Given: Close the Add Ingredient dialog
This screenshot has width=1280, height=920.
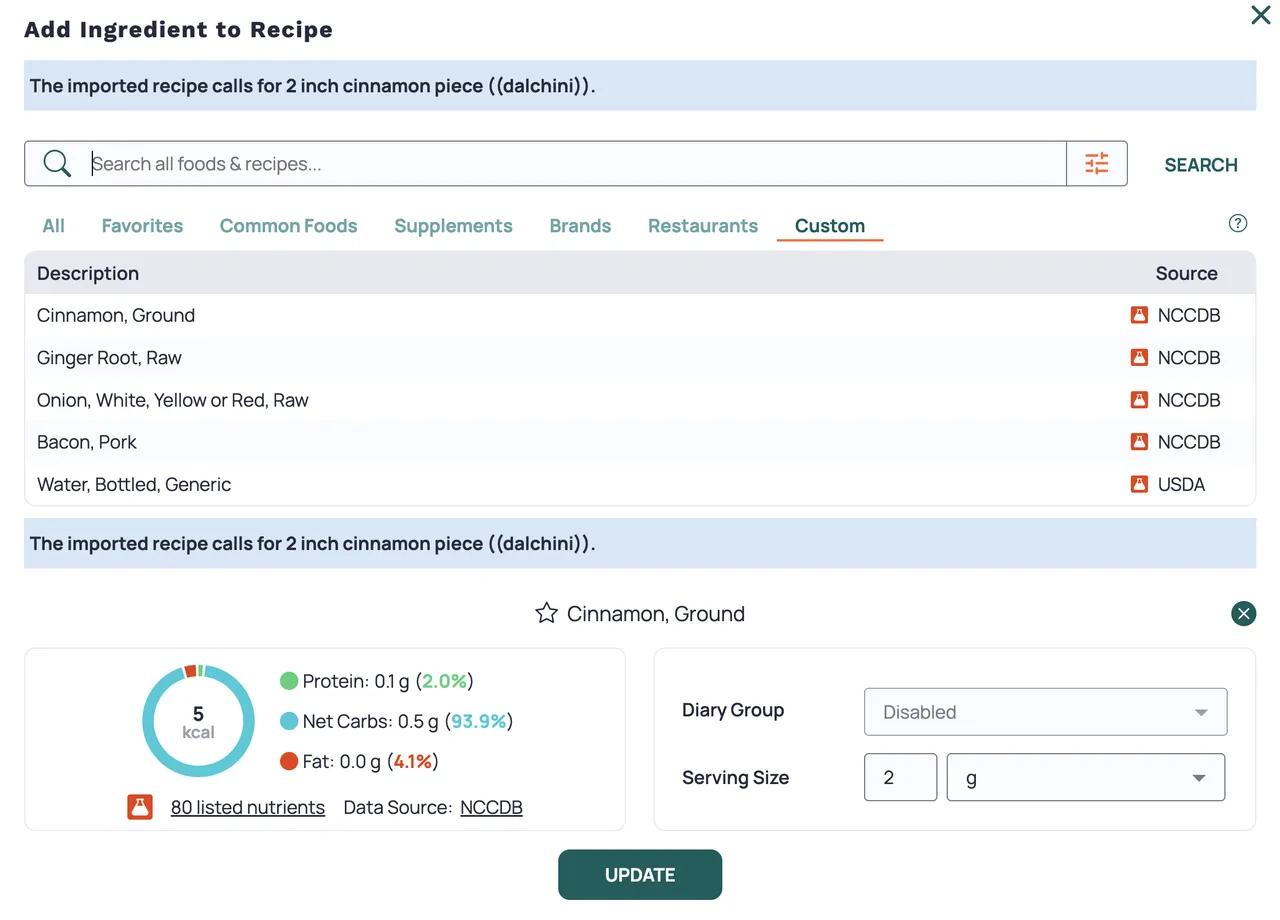Looking at the screenshot, I should [1260, 16].
